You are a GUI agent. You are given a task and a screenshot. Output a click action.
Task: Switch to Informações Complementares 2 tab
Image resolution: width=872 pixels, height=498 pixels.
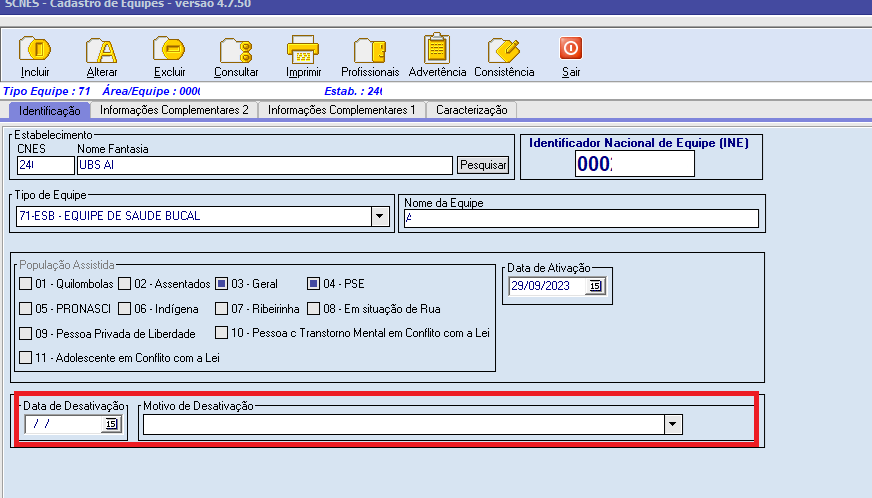(174, 110)
